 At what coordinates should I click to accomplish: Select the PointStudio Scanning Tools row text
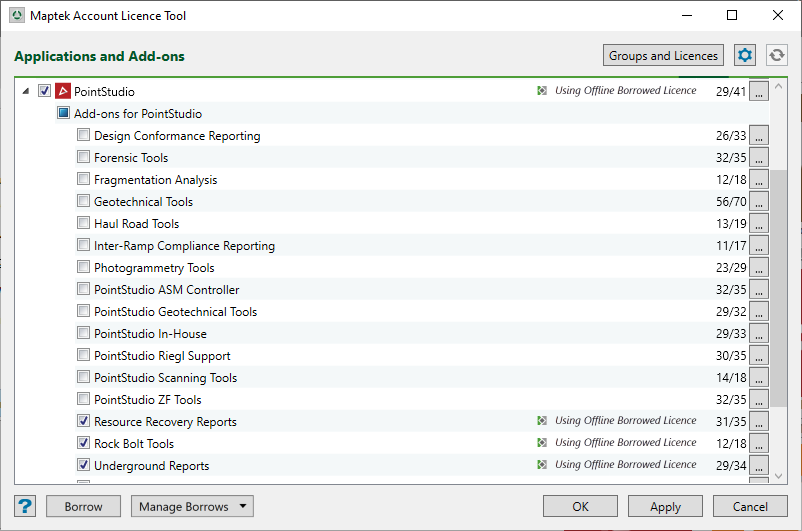(x=166, y=378)
